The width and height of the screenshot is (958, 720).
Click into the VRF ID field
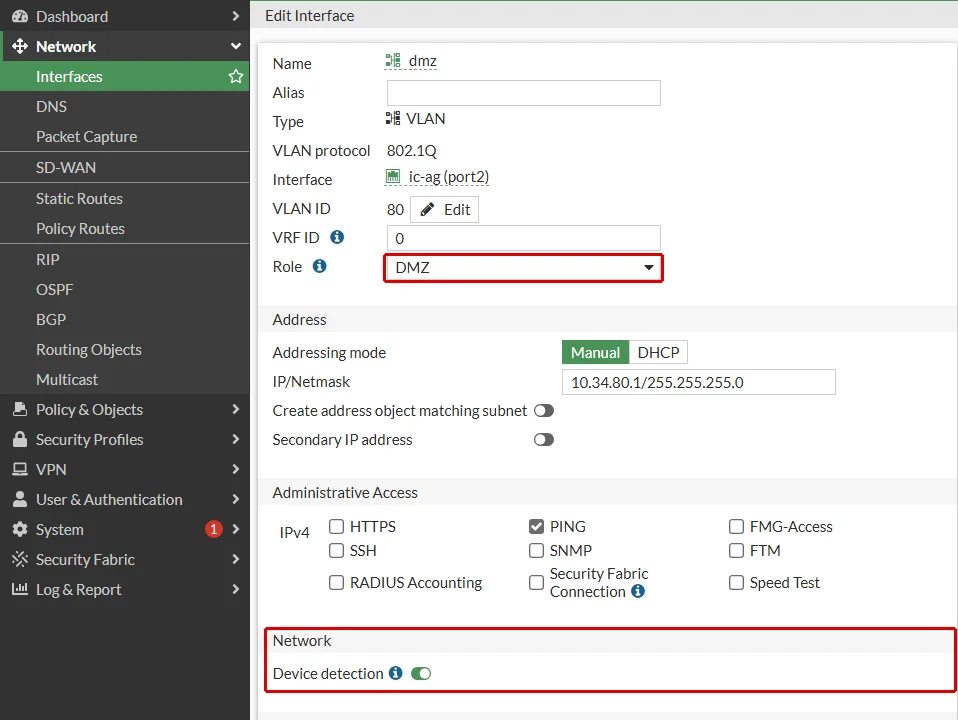coord(524,238)
